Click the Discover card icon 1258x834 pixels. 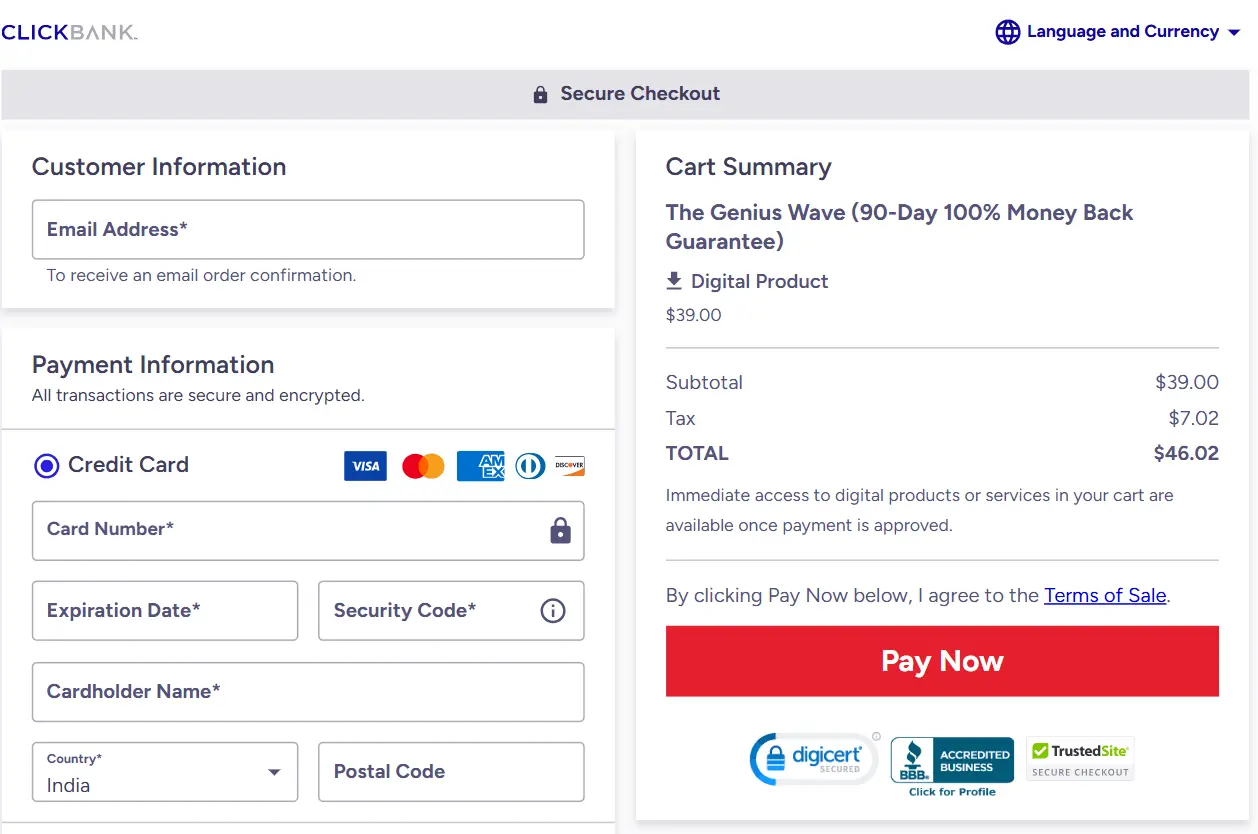pyautogui.click(x=570, y=466)
